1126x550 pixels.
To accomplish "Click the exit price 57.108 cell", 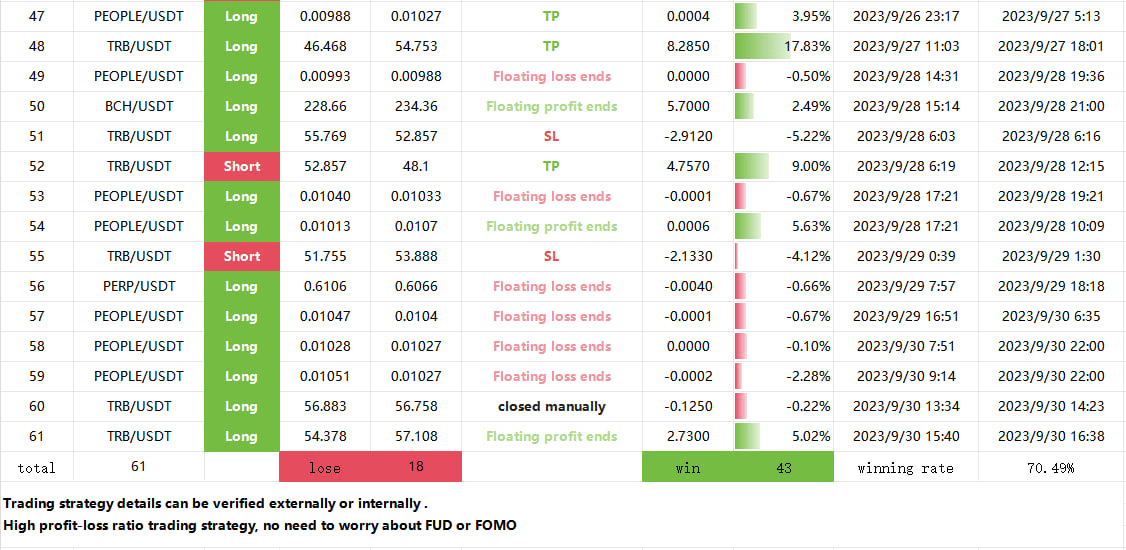I will (414, 436).
